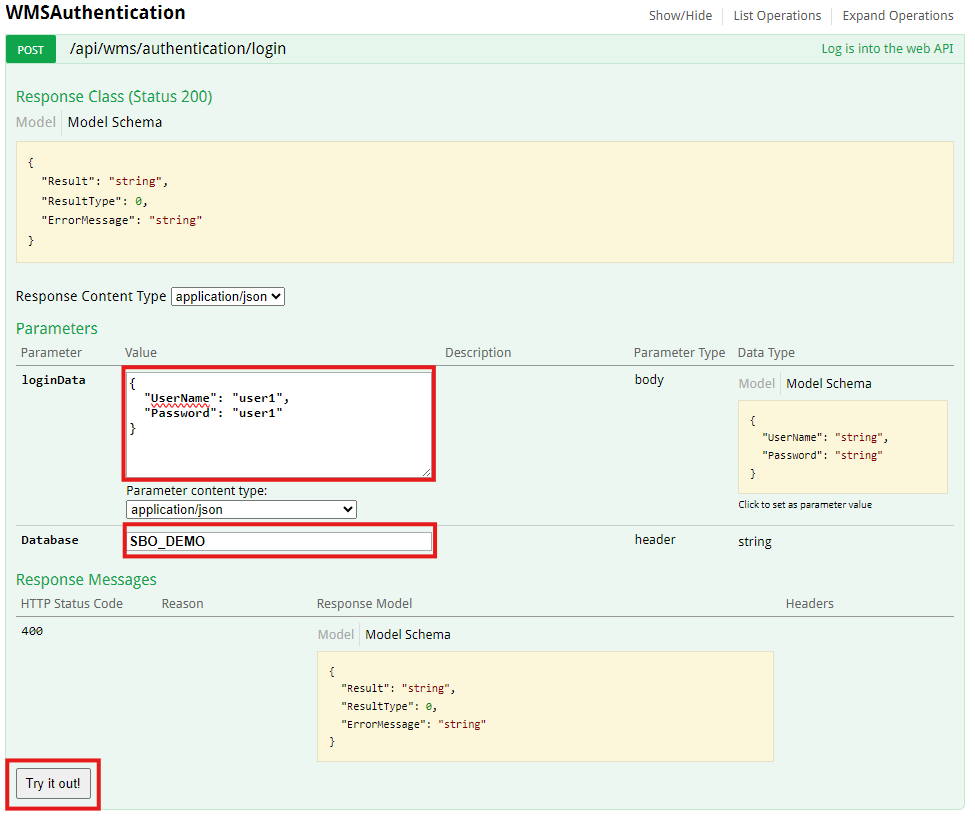Select Model Schema tab for 400 response
975x821 pixels.
[408, 634]
